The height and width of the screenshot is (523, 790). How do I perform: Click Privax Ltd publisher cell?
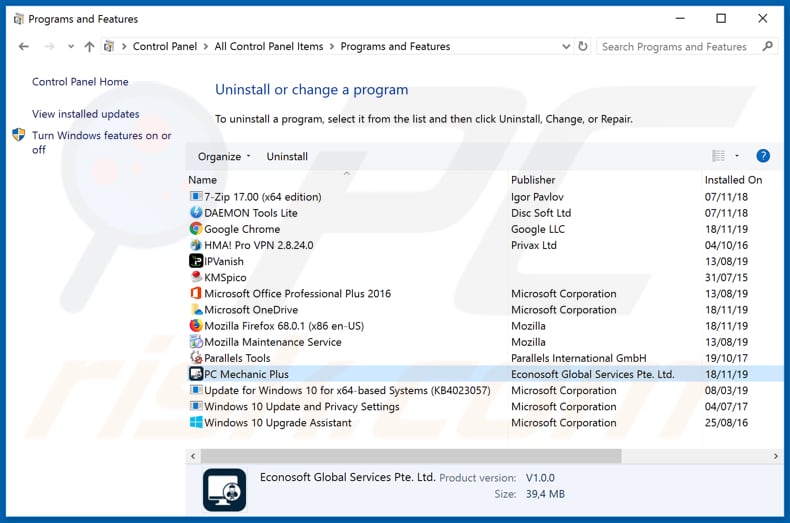pos(534,245)
